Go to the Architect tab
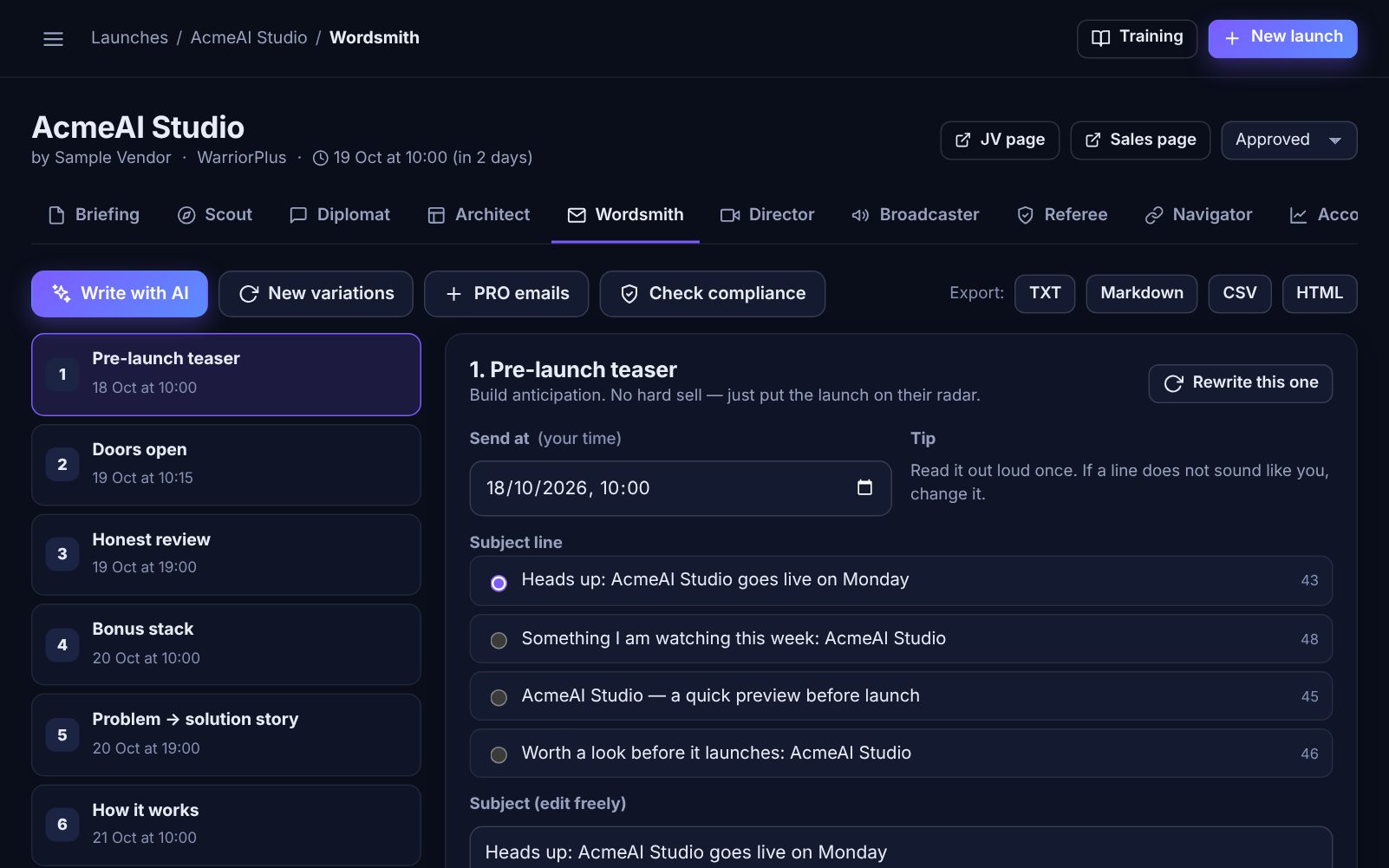This screenshot has height=868, width=1389. [x=479, y=215]
